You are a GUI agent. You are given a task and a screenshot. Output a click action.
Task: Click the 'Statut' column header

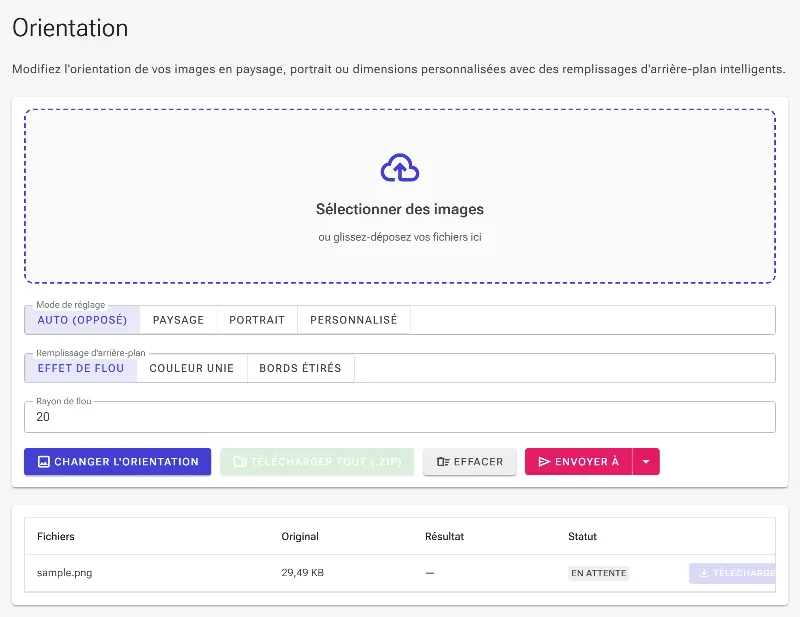coord(582,536)
